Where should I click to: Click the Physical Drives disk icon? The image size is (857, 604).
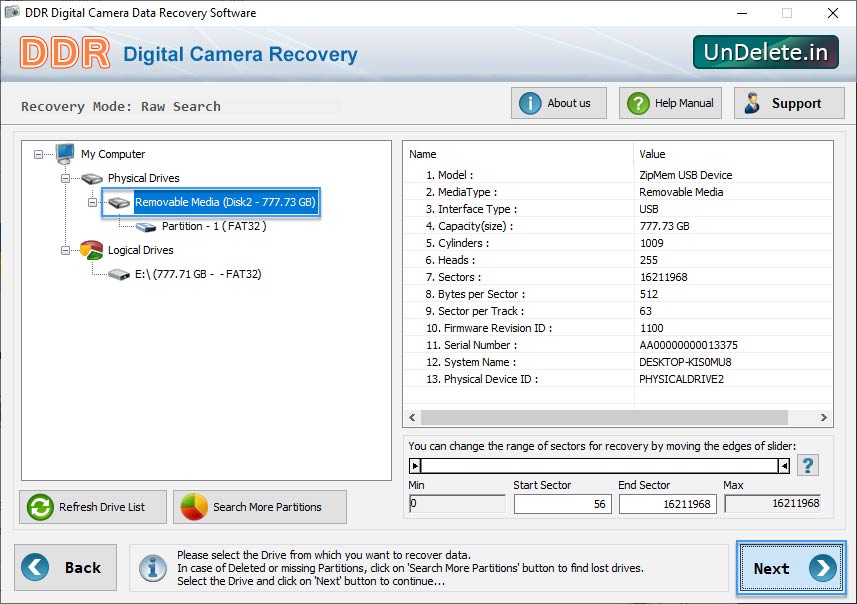coord(92,178)
